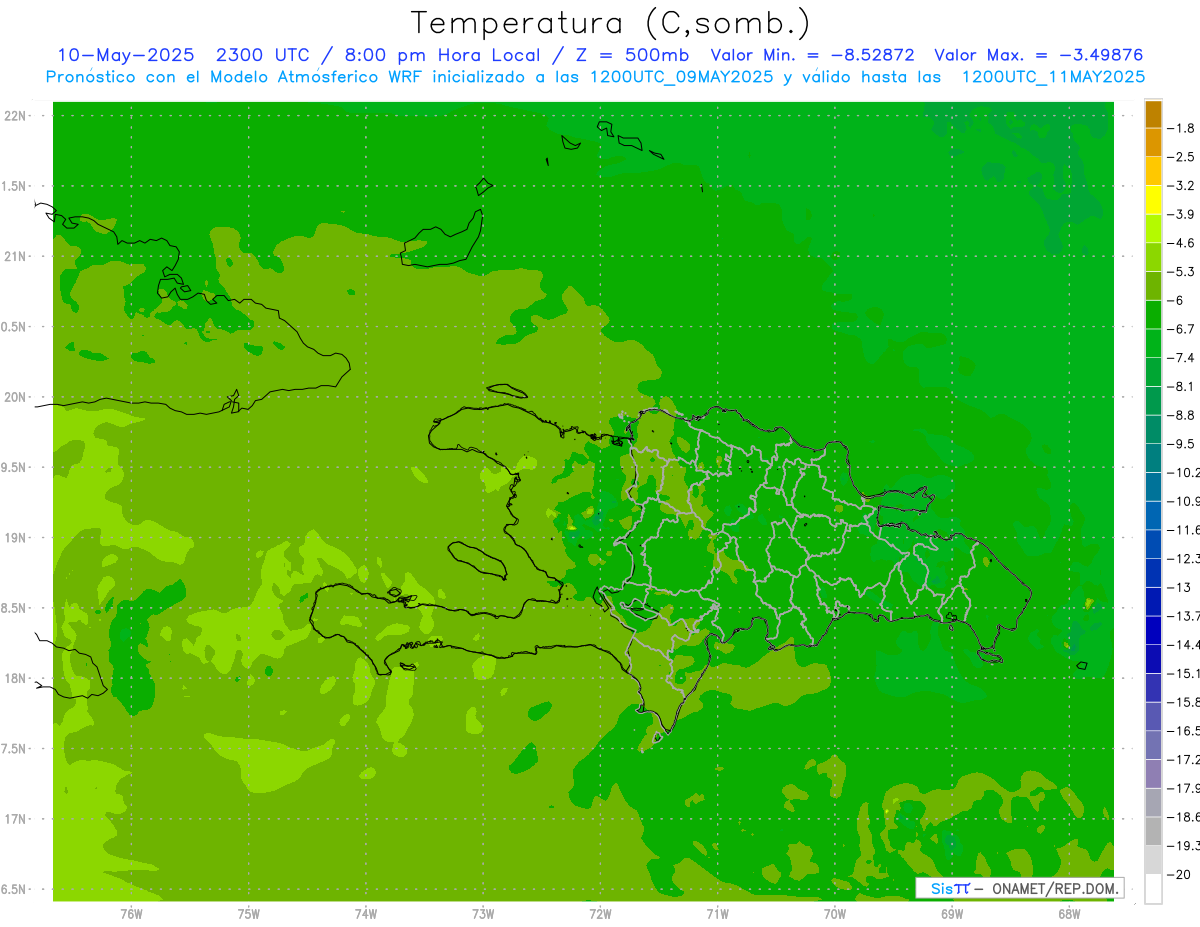Click the 'ONAMET/REP.DOM.' credit label
Image resolution: width=1200 pixels, height=927 pixels.
click(x=1056, y=888)
